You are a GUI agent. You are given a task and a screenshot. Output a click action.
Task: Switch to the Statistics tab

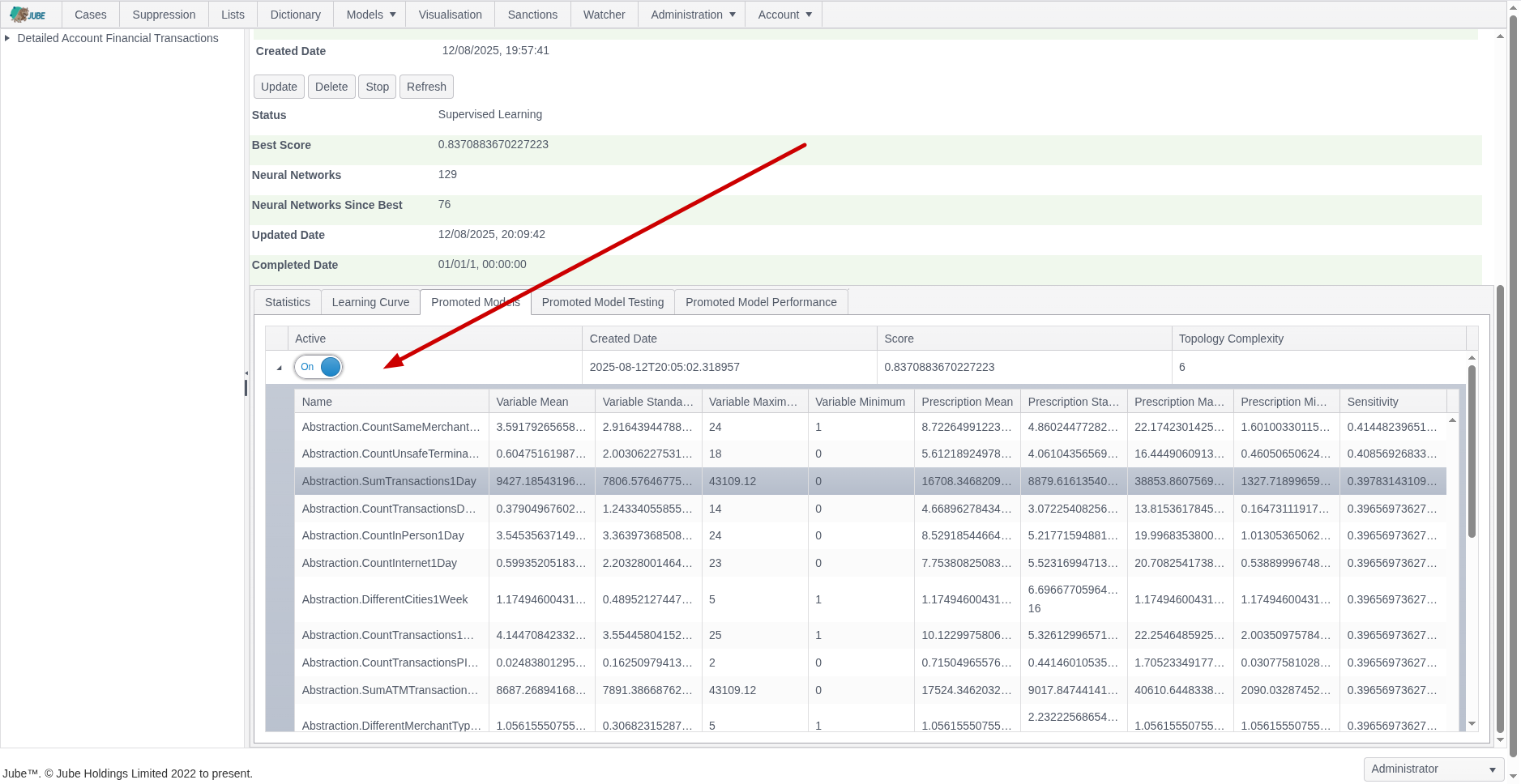(288, 302)
